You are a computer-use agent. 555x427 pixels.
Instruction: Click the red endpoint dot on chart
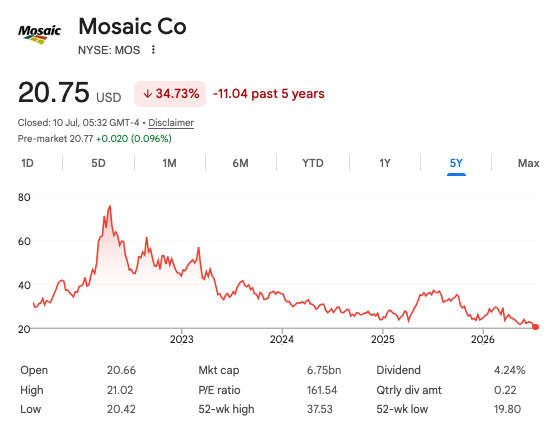pos(536,327)
